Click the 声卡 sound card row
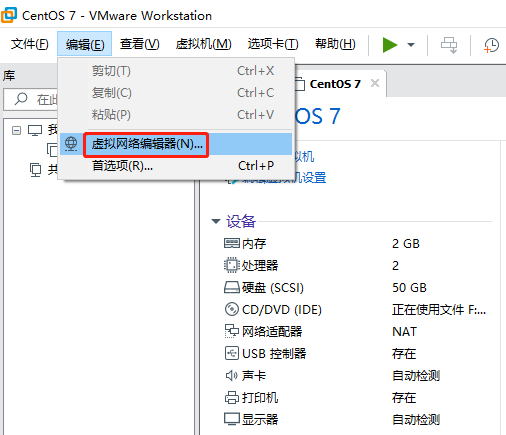The height and width of the screenshot is (435, 506). [x=355, y=376]
